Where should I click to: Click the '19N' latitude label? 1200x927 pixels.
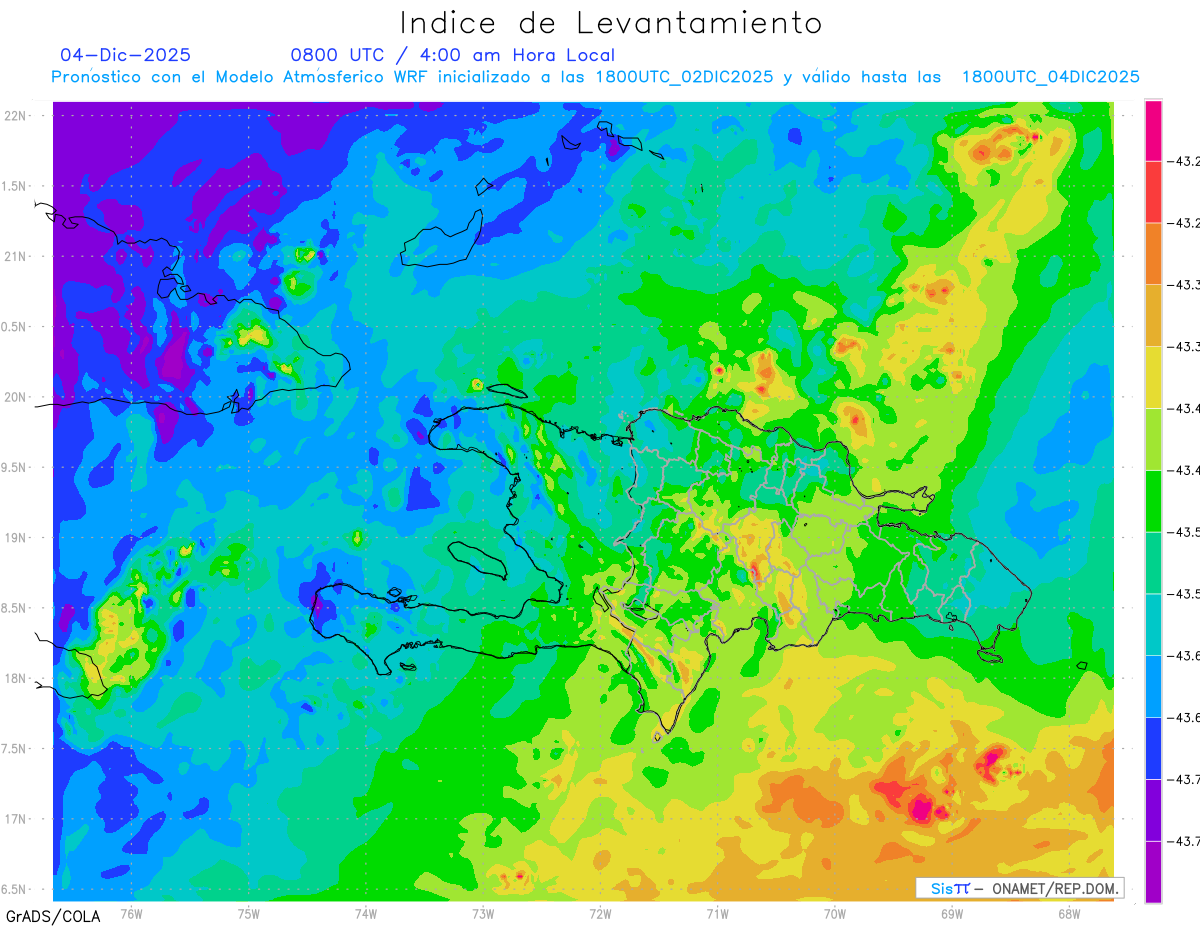pyautogui.click(x=16, y=538)
